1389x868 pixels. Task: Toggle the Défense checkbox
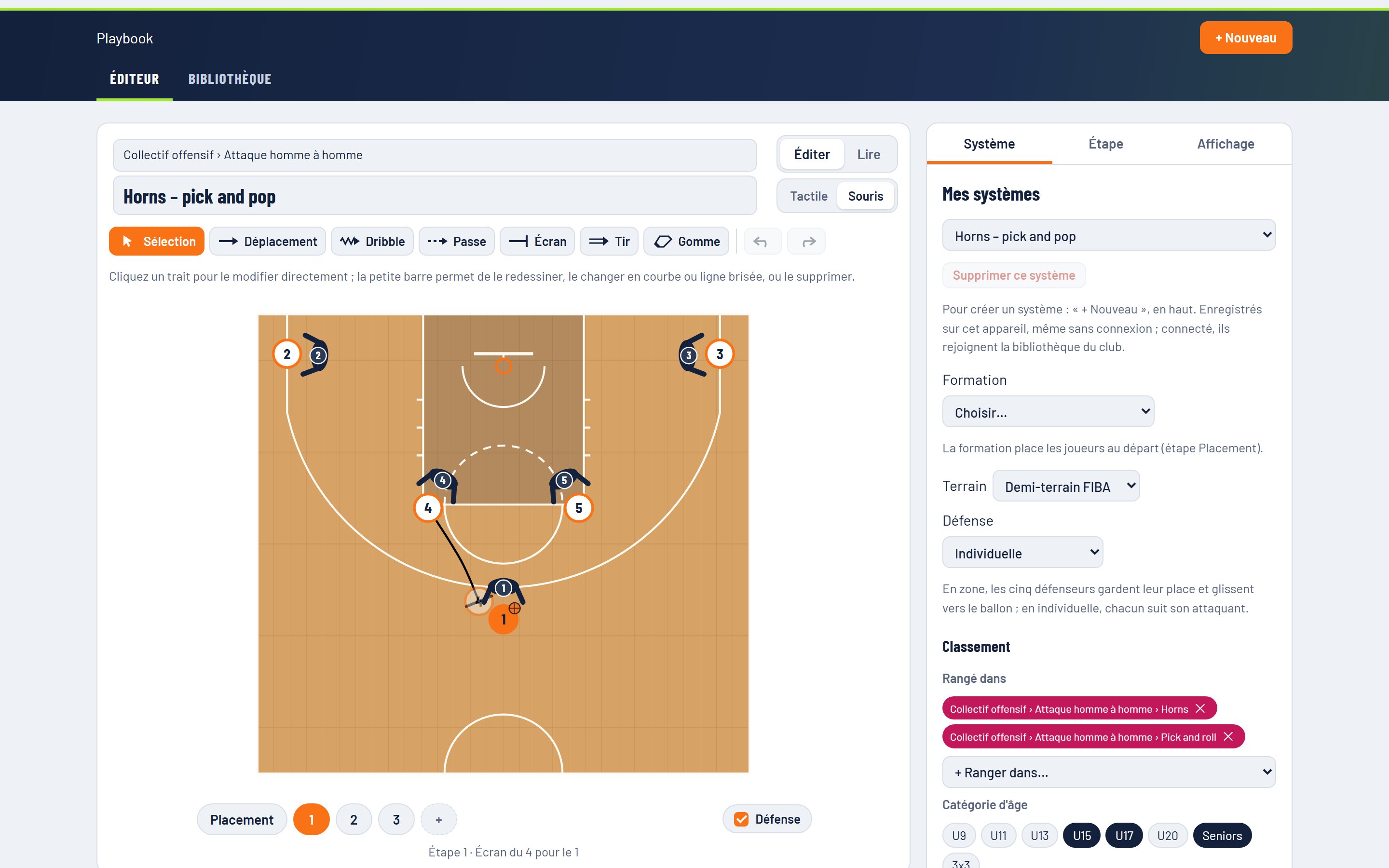tap(742, 819)
